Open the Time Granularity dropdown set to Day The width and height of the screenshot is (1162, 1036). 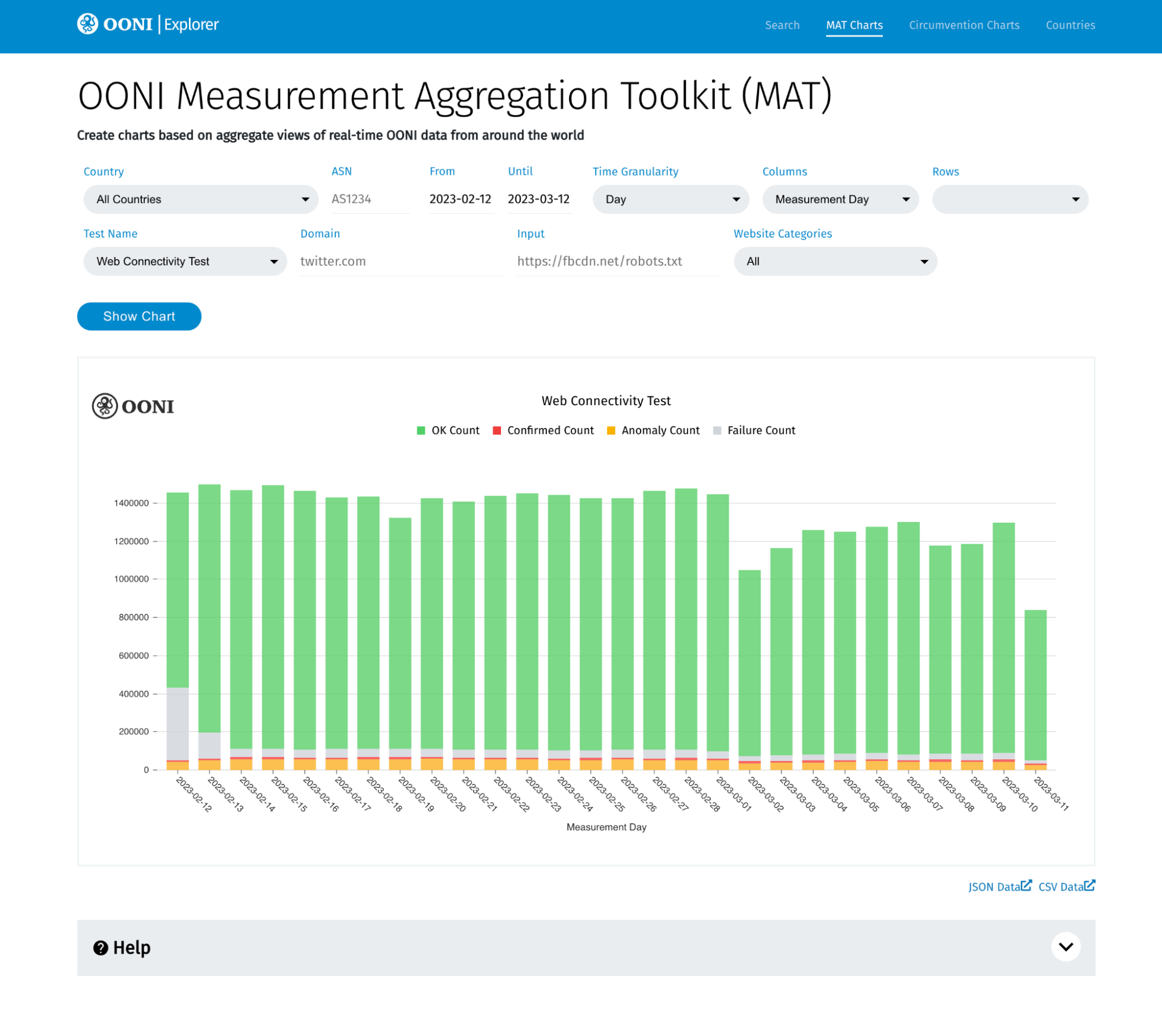coord(670,199)
